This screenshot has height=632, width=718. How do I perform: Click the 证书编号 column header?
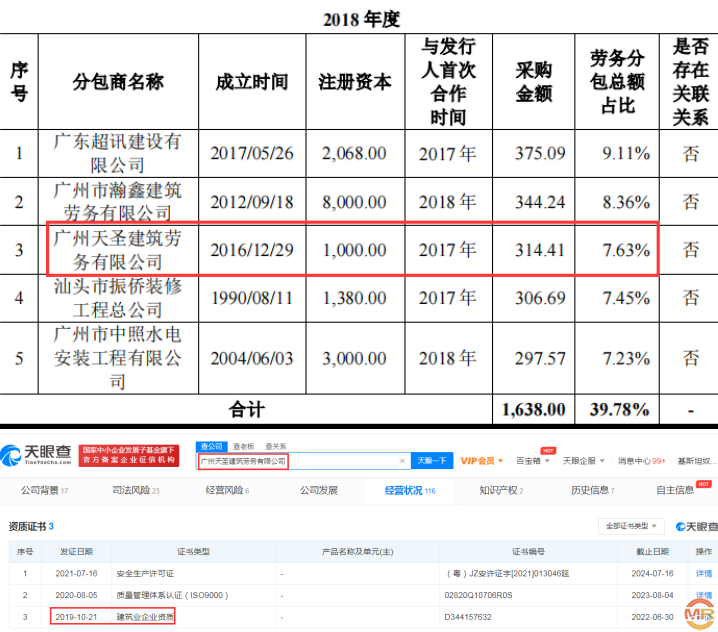tap(528, 551)
